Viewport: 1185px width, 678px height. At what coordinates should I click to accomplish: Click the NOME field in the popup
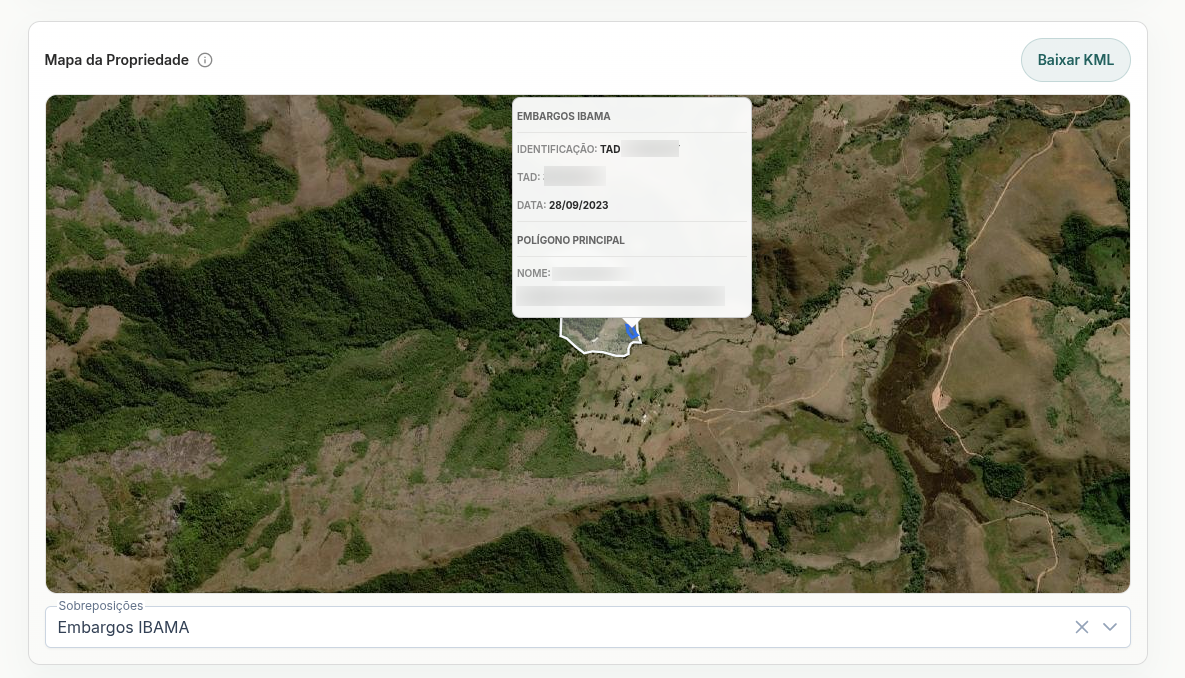pos(574,273)
